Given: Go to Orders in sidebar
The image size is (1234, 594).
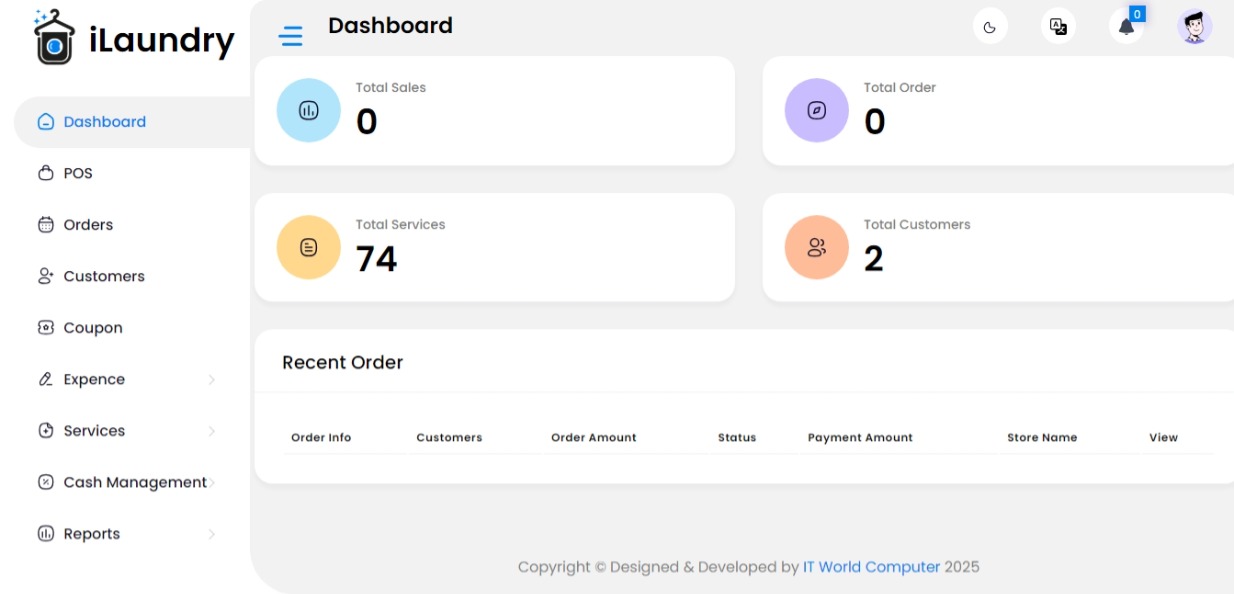Looking at the screenshot, I should (x=88, y=225).
